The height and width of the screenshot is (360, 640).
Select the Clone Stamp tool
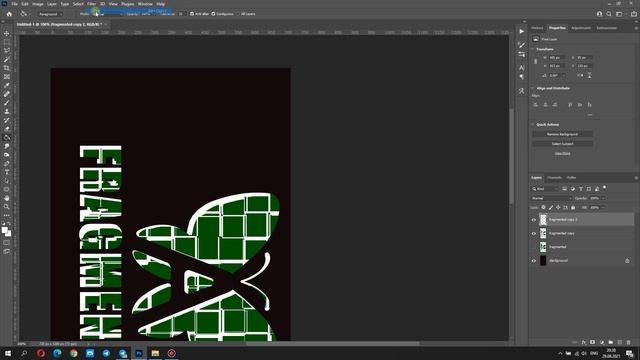7,111
